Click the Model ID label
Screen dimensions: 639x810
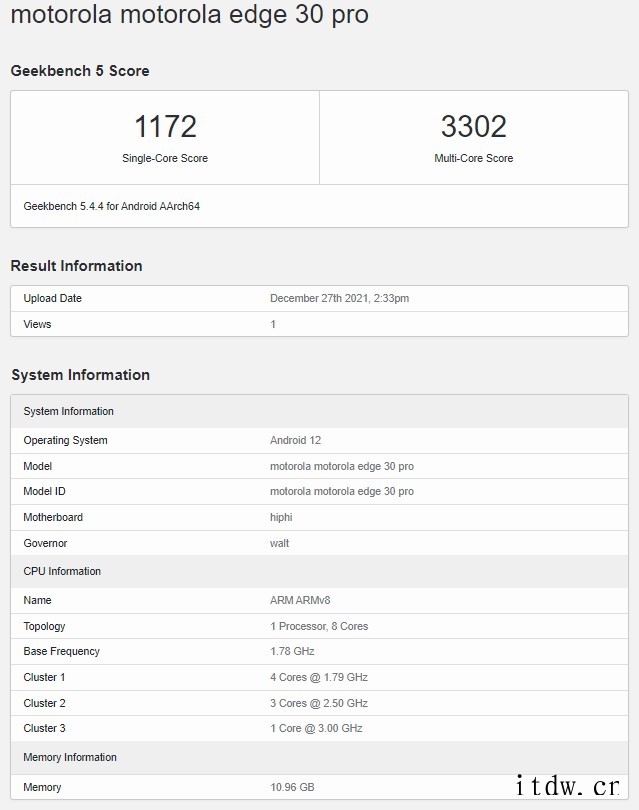coord(44,491)
